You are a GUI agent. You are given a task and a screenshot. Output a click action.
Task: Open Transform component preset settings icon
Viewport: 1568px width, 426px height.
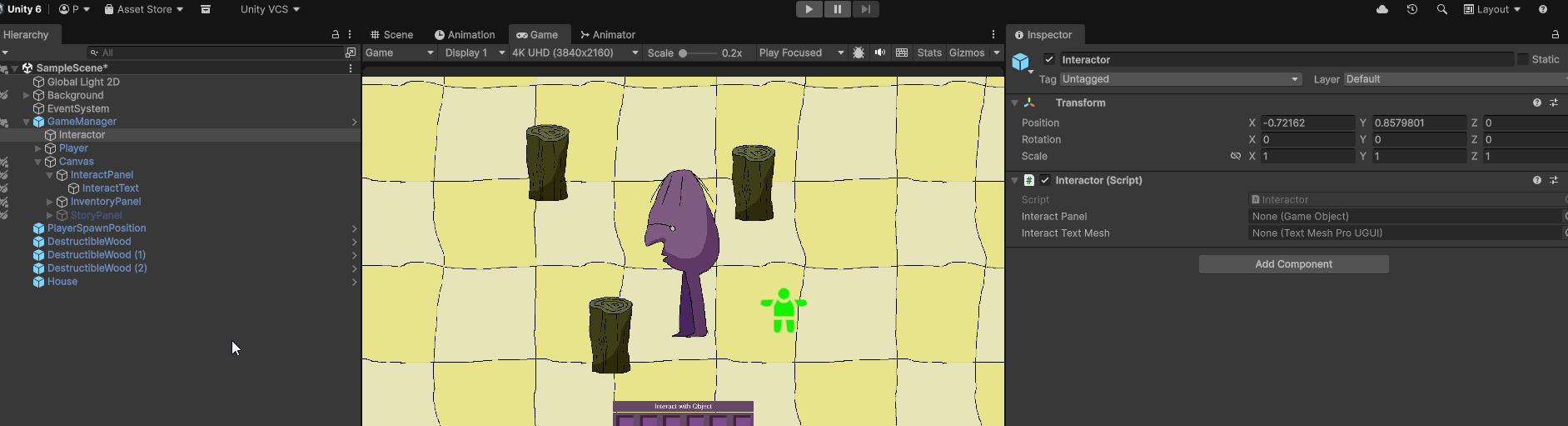(x=1554, y=103)
